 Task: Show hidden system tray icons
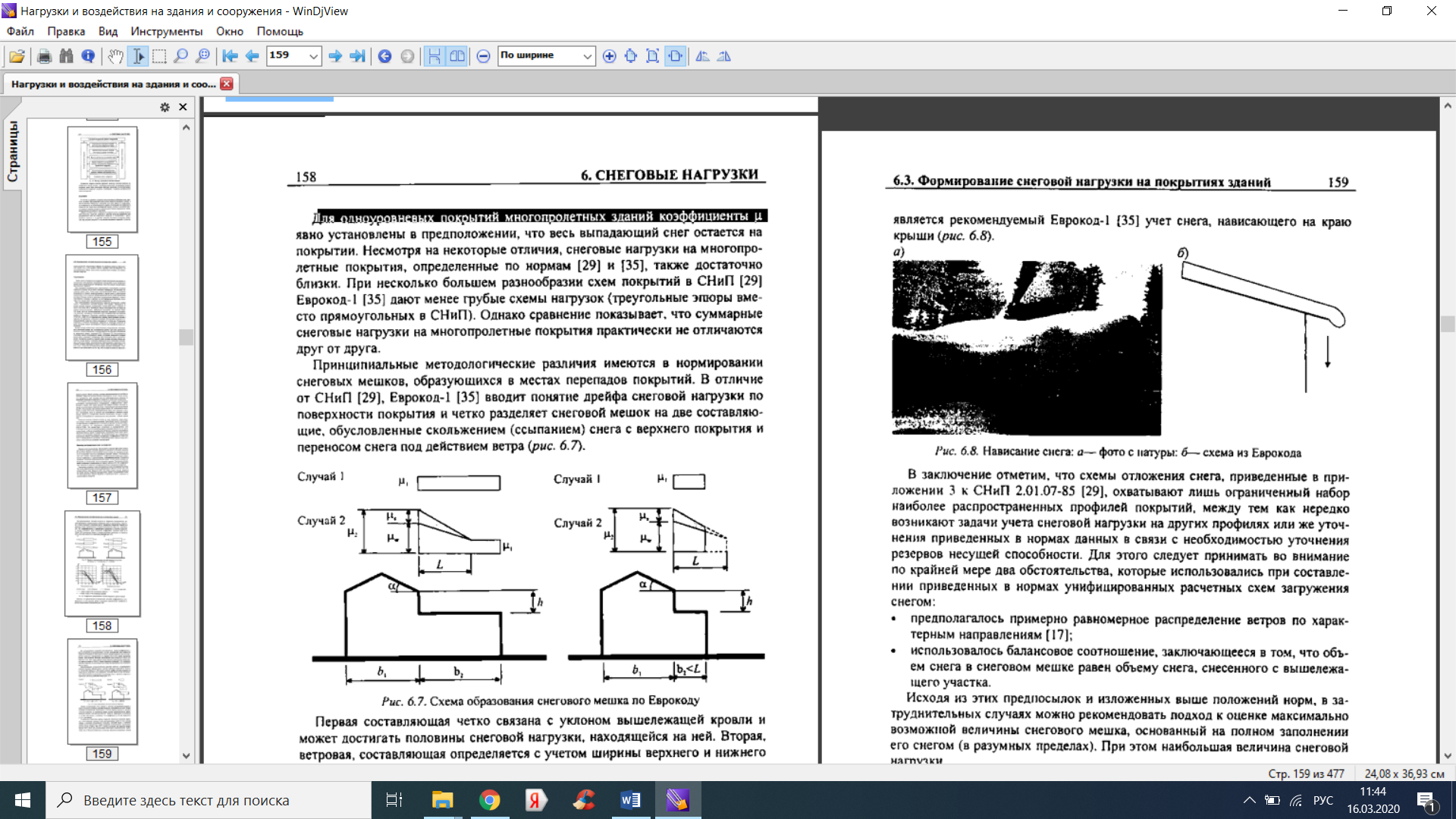point(1250,800)
